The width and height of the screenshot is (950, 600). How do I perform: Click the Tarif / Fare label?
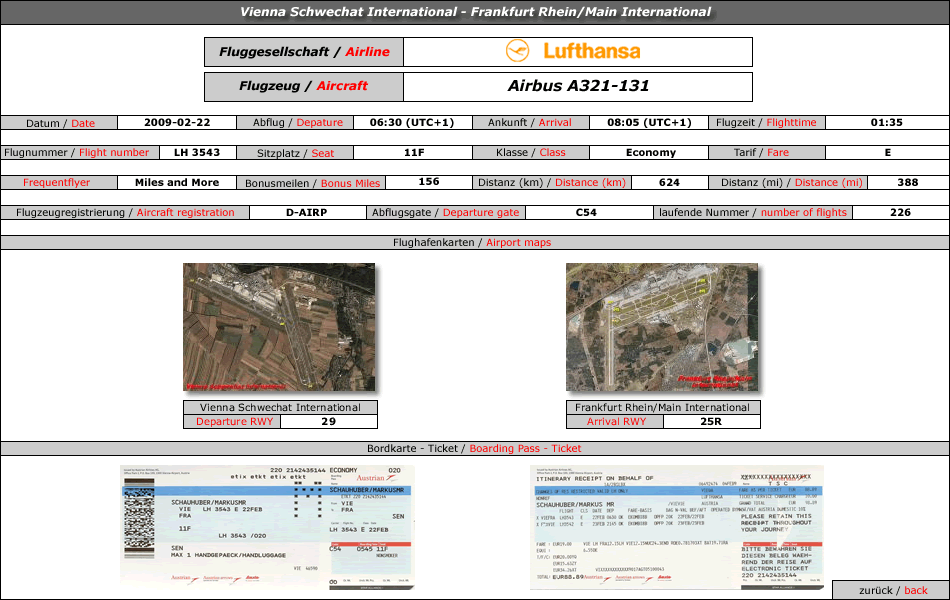[767, 153]
